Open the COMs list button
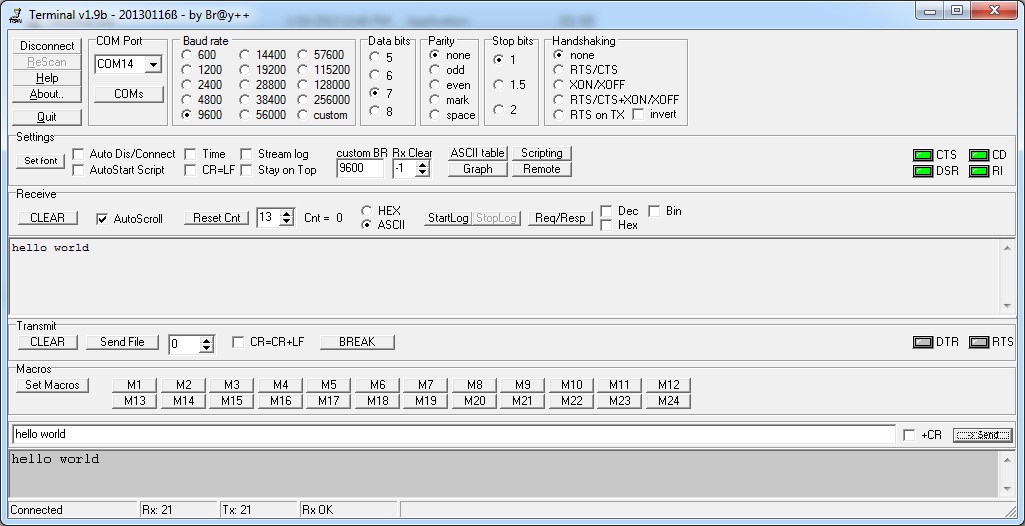 [x=129, y=94]
